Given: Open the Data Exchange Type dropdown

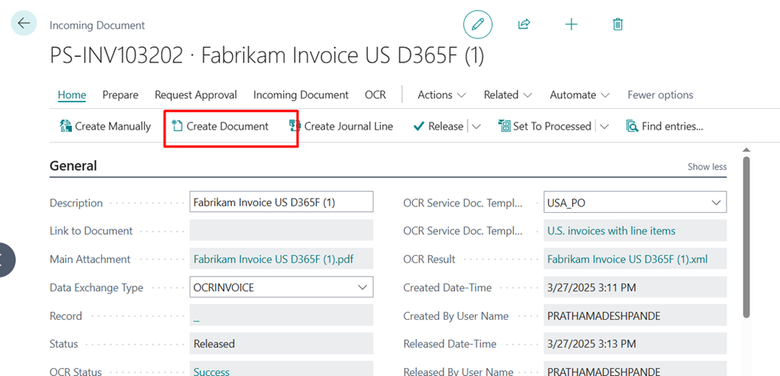Looking at the screenshot, I should tap(281, 287).
